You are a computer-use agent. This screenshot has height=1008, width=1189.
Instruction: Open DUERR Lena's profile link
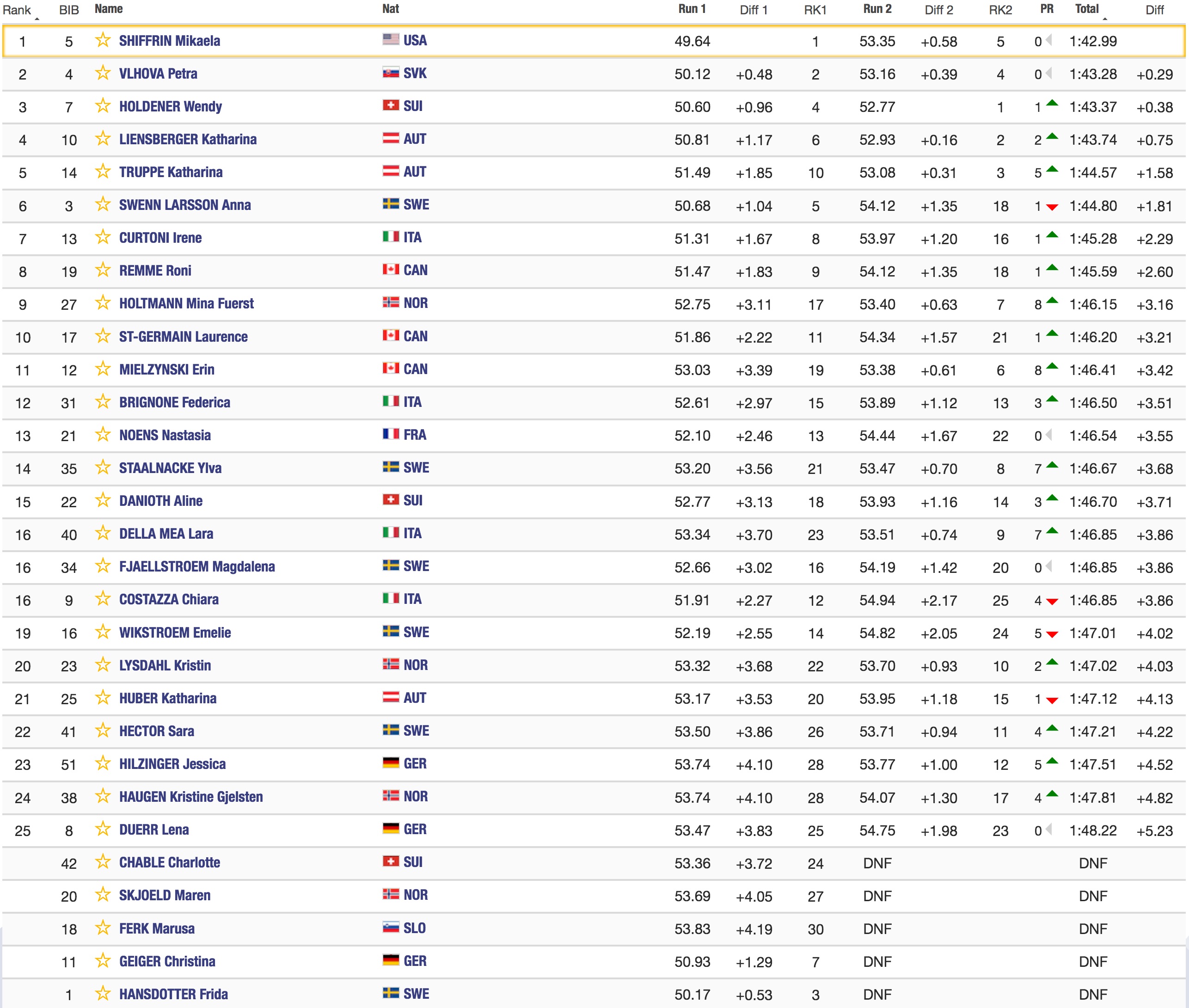[153, 830]
